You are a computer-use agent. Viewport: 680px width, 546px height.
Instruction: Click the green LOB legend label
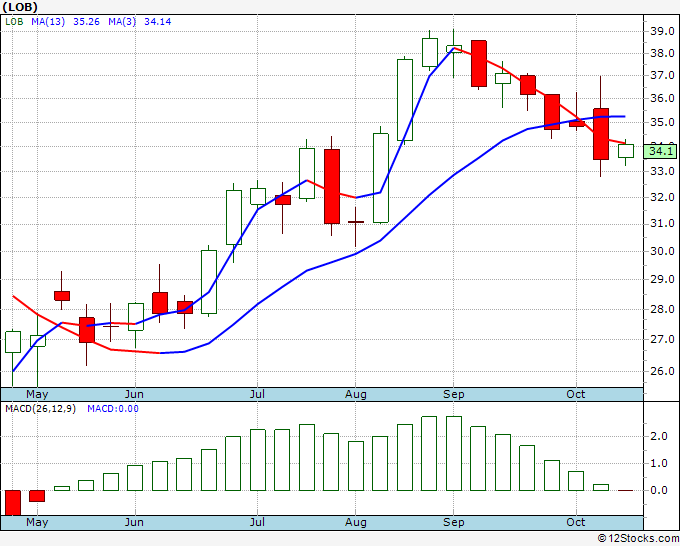(14, 21)
